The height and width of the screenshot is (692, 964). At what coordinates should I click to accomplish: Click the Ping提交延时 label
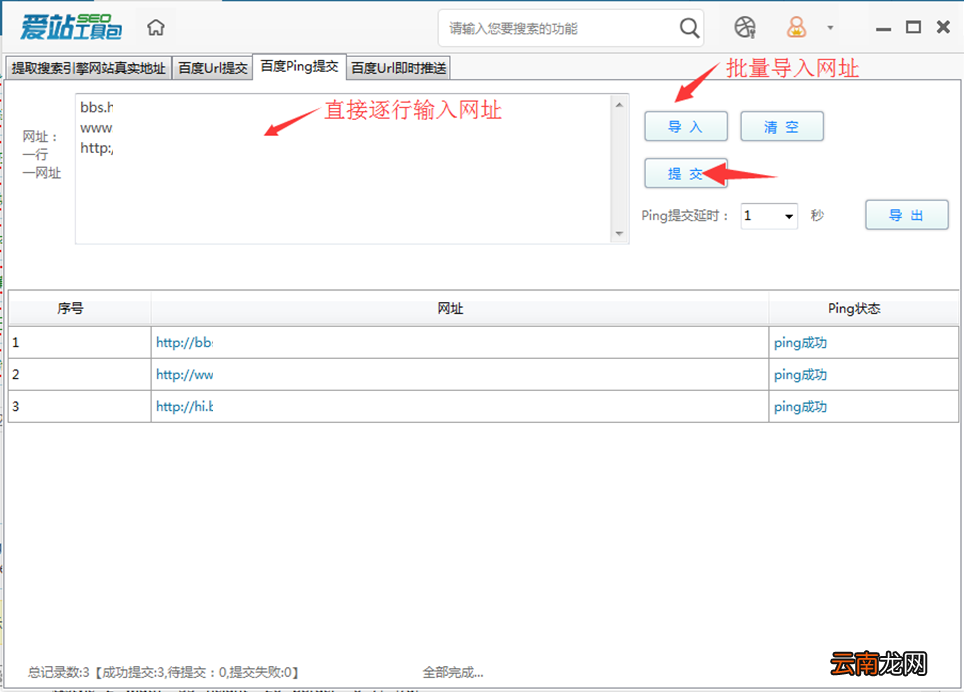(685, 216)
